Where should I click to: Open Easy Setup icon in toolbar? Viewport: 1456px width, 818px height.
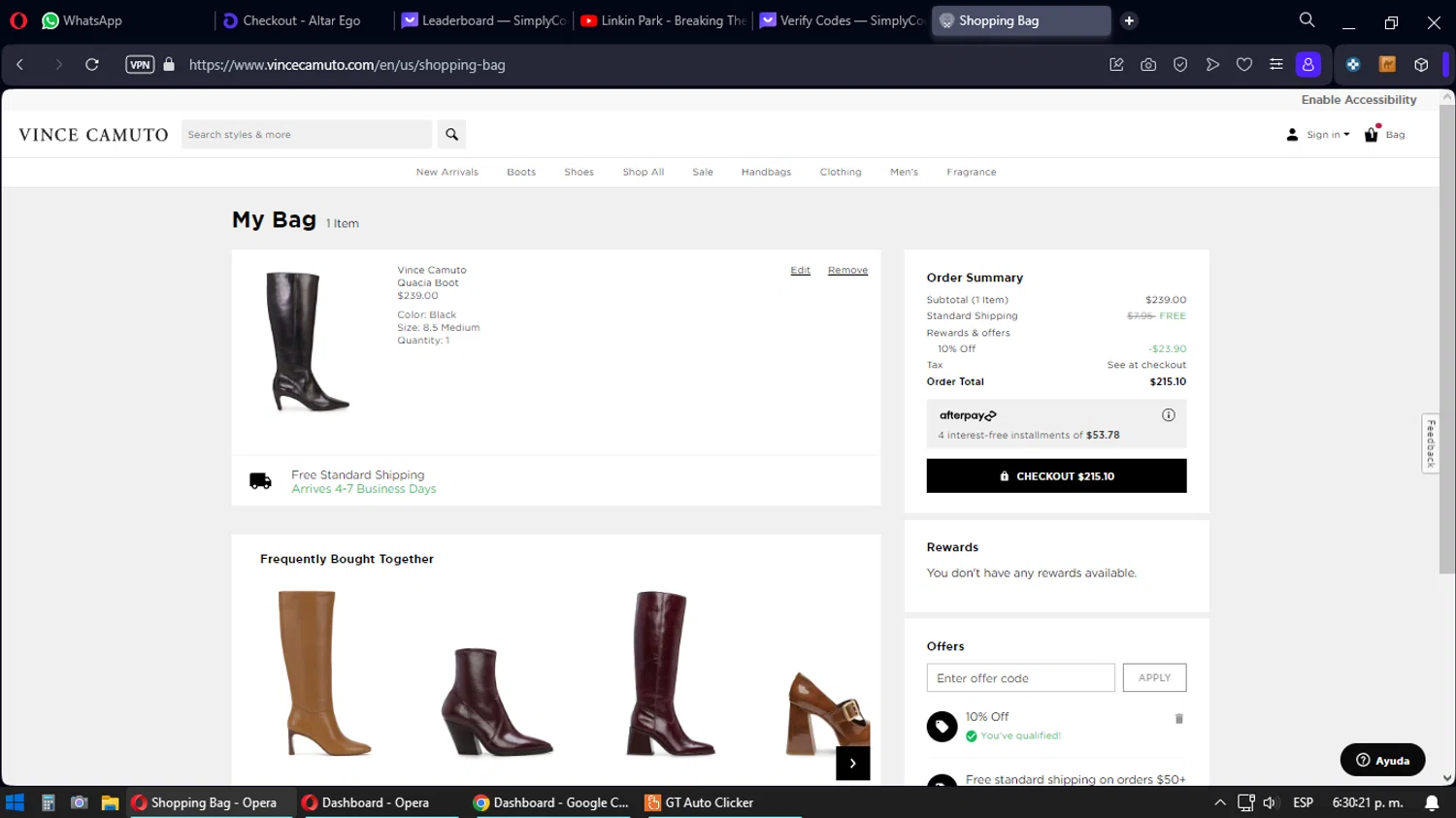click(1276, 65)
